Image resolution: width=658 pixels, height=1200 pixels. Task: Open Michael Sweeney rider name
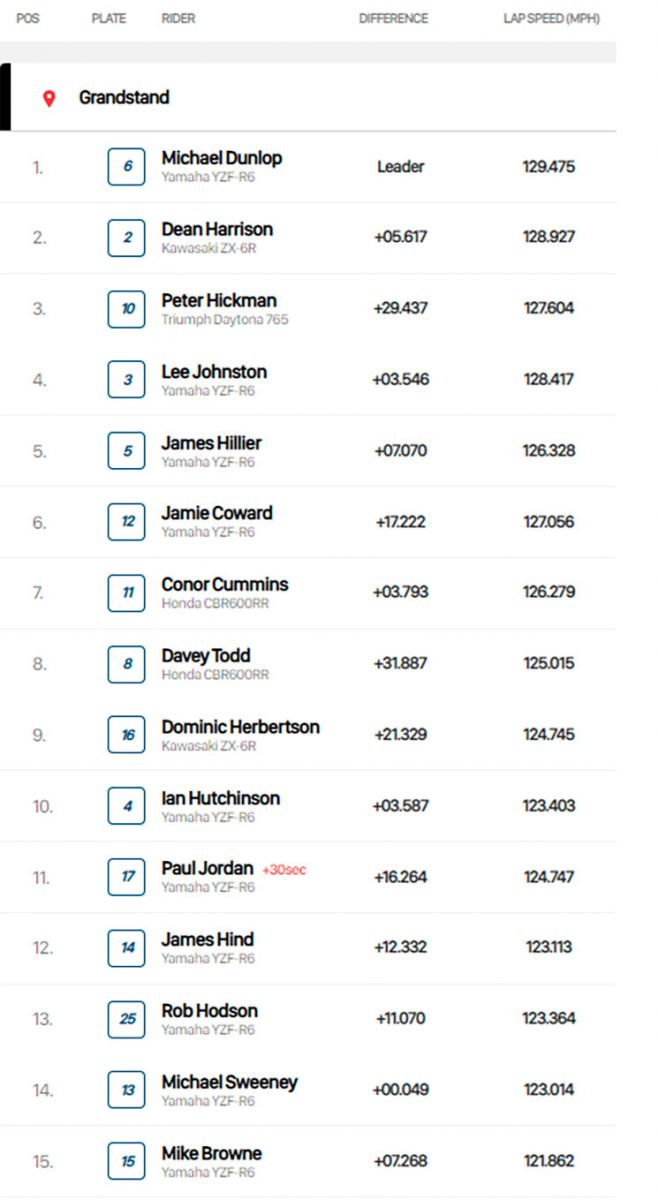[230, 1082]
